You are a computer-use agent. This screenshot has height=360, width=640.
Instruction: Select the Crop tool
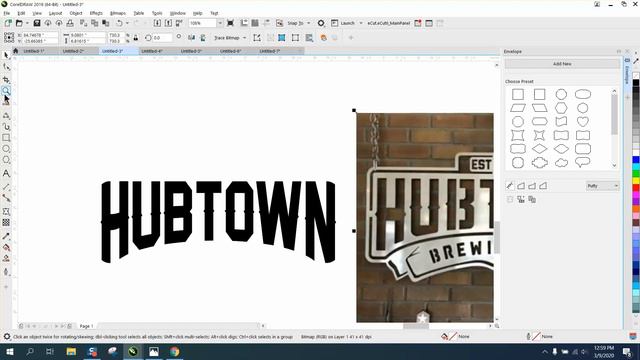coord(6,79)
